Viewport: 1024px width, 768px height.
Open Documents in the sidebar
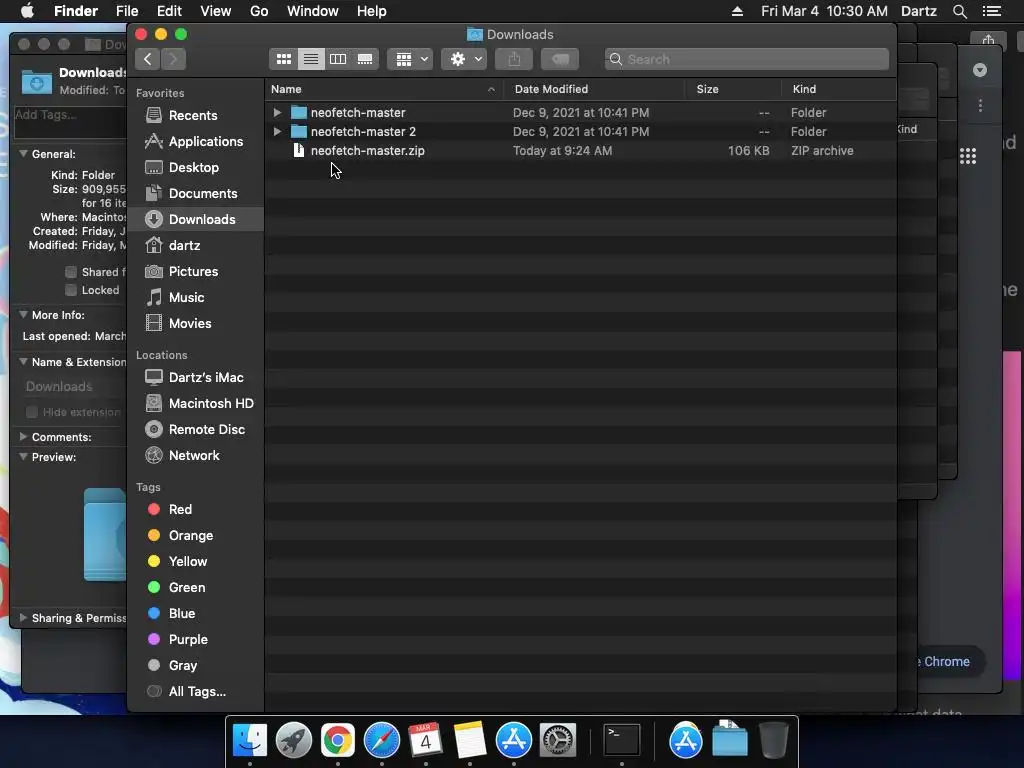pyautogui.click(x=196, y=193)
